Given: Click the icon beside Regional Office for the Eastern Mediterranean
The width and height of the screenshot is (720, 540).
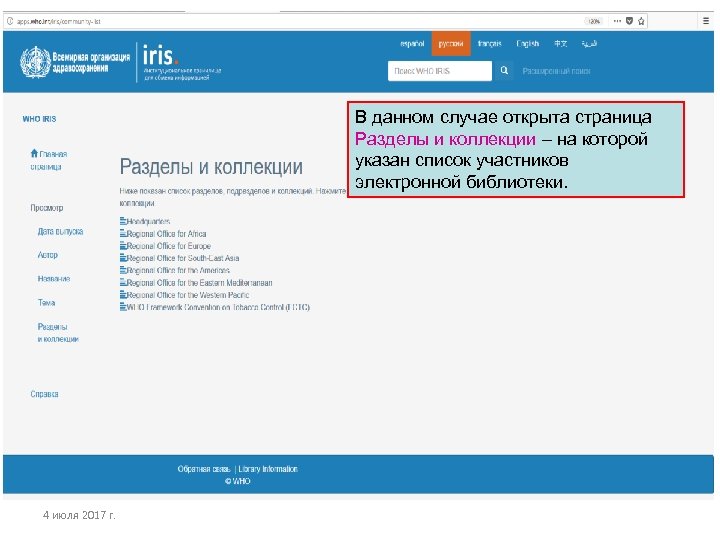Looking at the screenshot, I should (123, 282).
